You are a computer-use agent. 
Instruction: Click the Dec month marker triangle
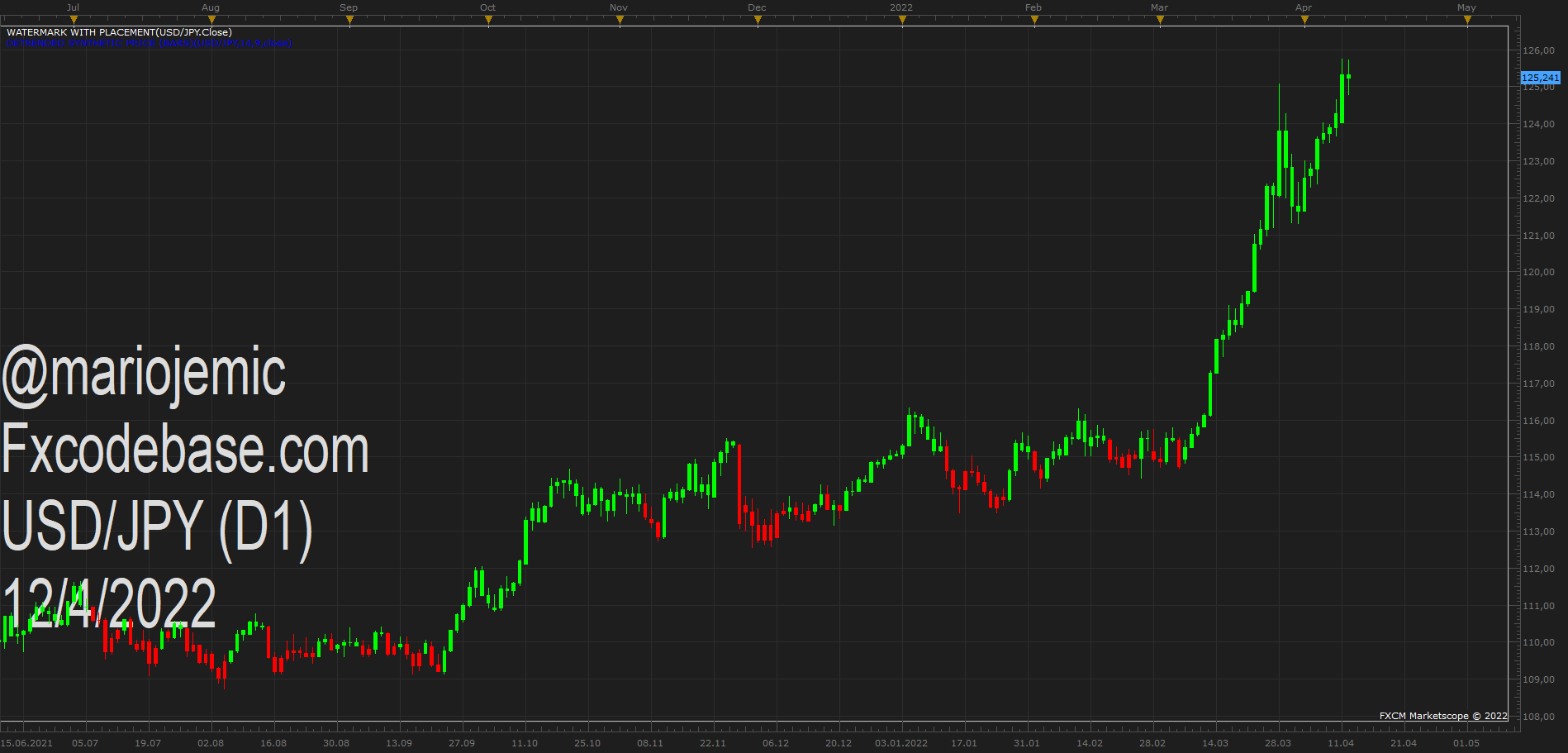[758, 21]
